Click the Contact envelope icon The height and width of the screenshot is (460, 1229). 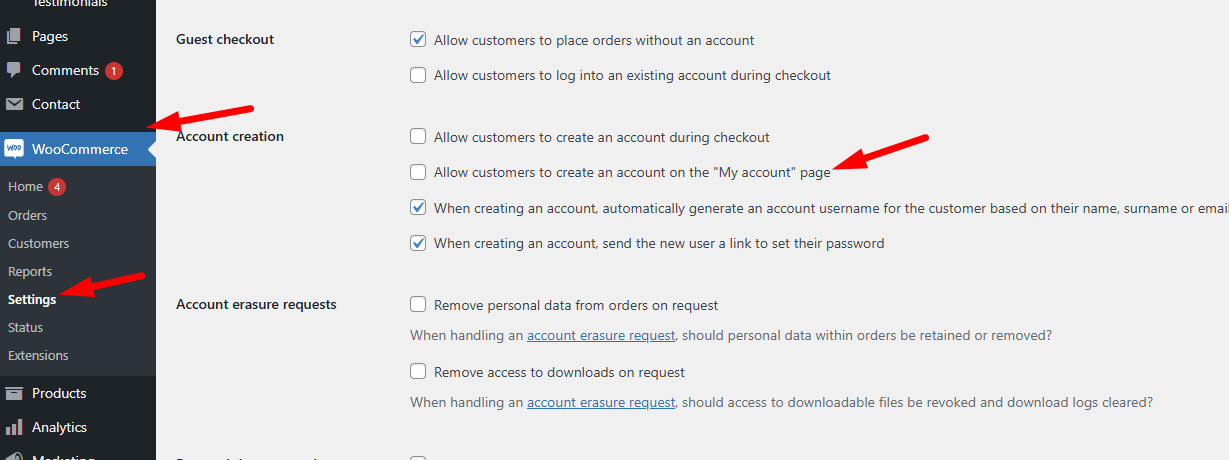click(x=14, y=105)
